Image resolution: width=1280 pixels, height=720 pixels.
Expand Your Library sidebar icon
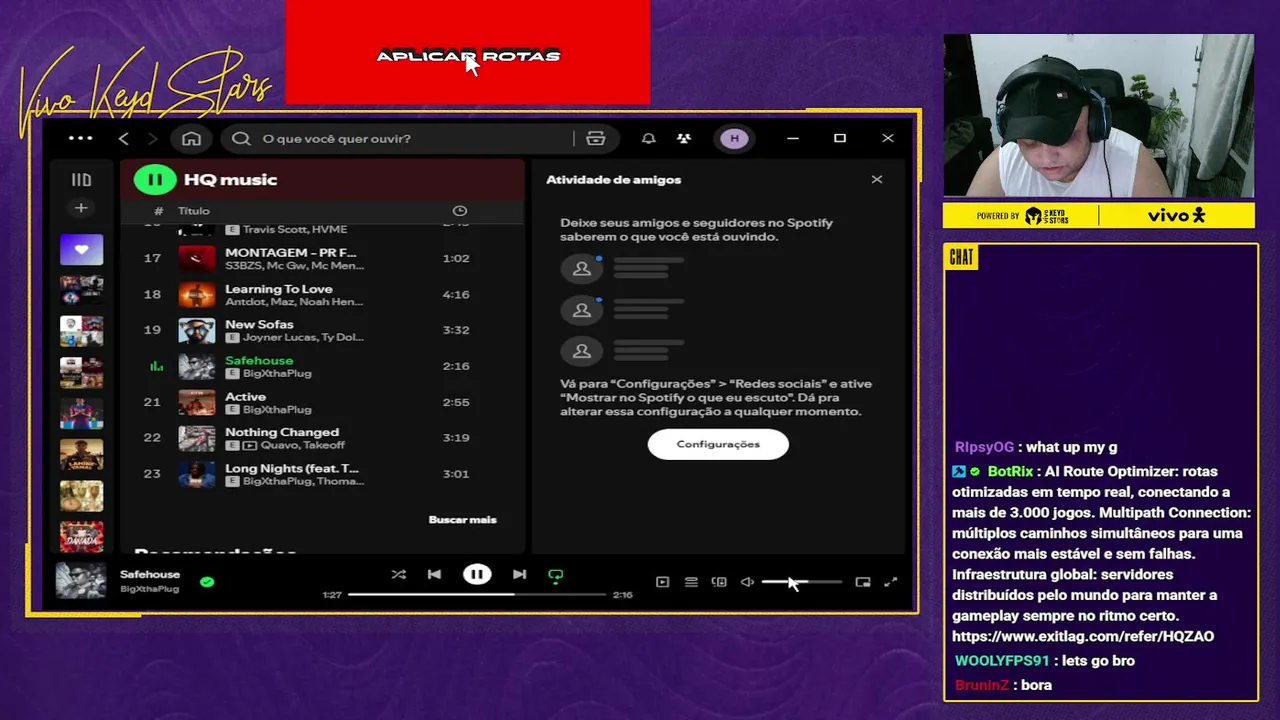tap(81, 180)
